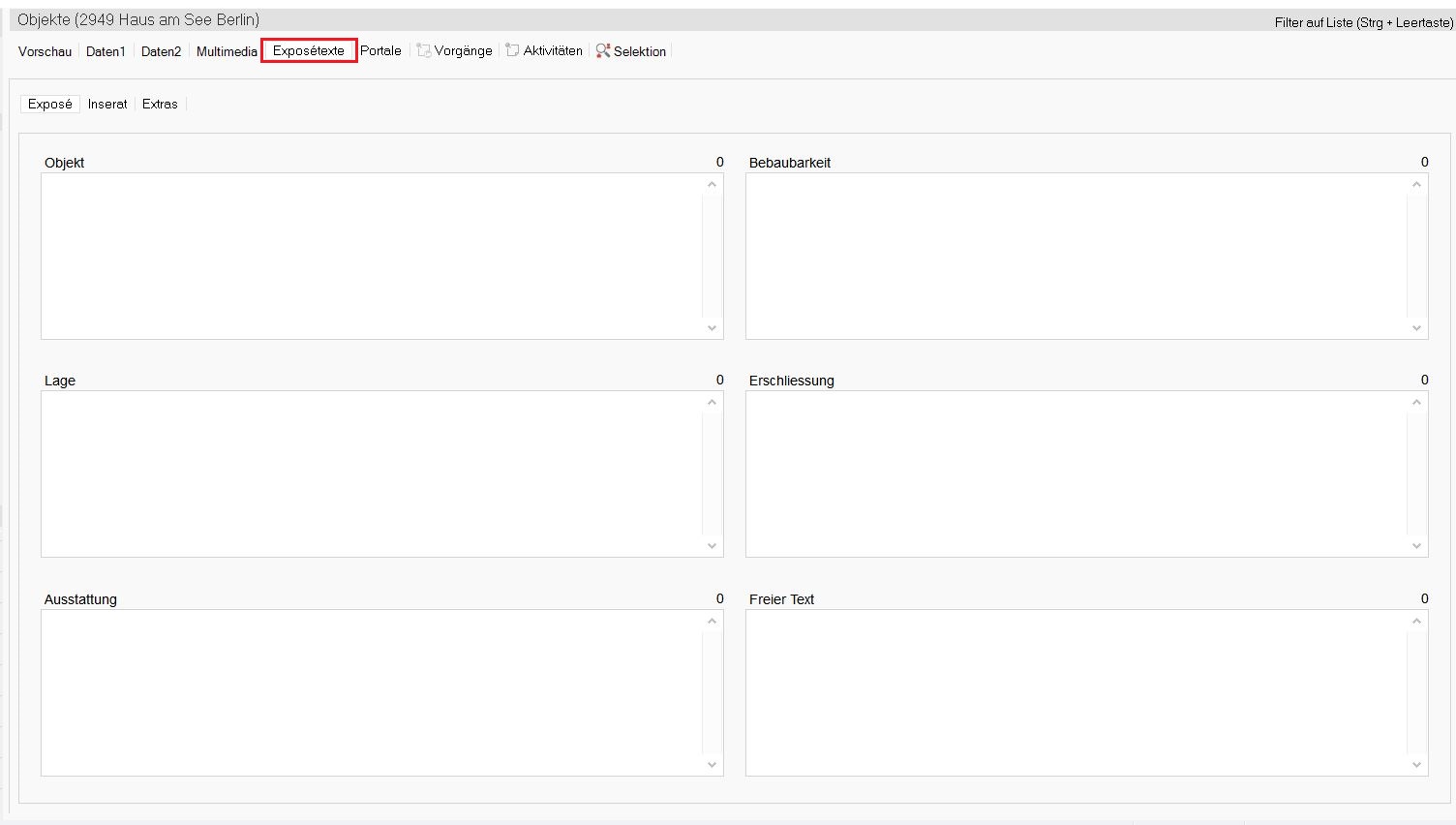Click into the Freier Text field

[1077, 692]
